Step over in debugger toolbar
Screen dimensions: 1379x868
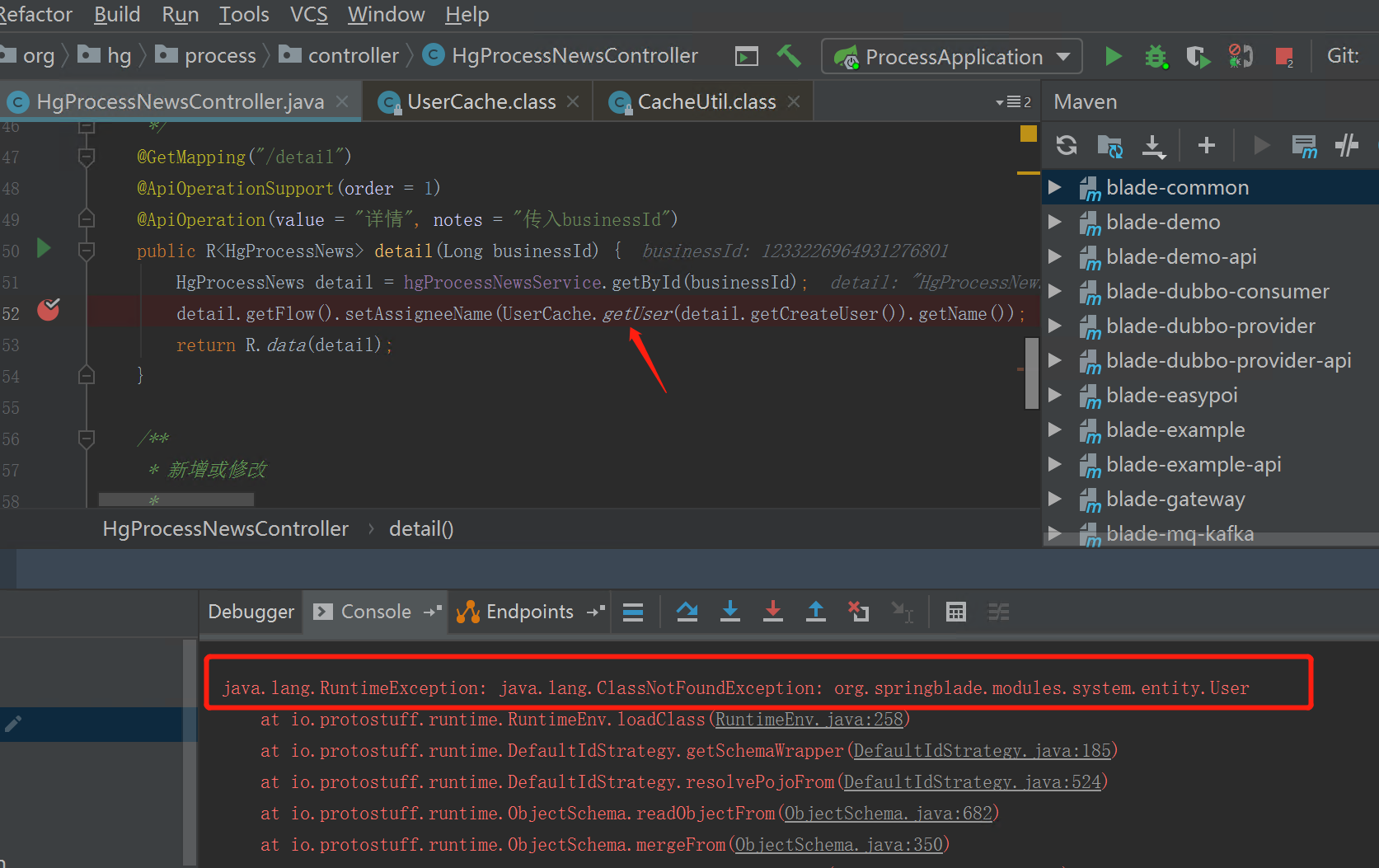[687, 612]
